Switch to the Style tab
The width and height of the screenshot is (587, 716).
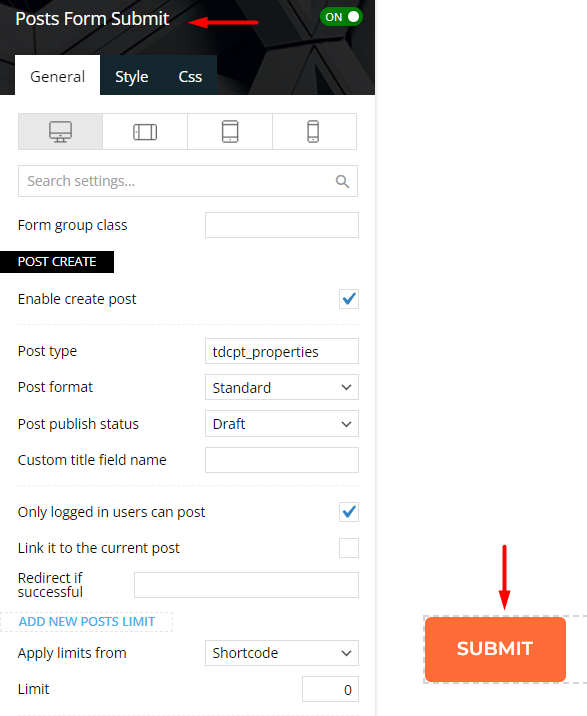click(x=132, y=76)
